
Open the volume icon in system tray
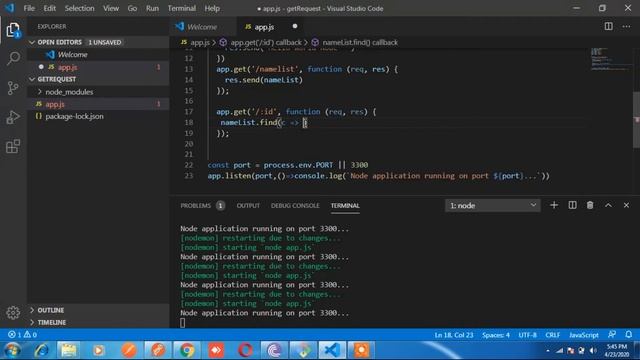click(x=593, y=351)
